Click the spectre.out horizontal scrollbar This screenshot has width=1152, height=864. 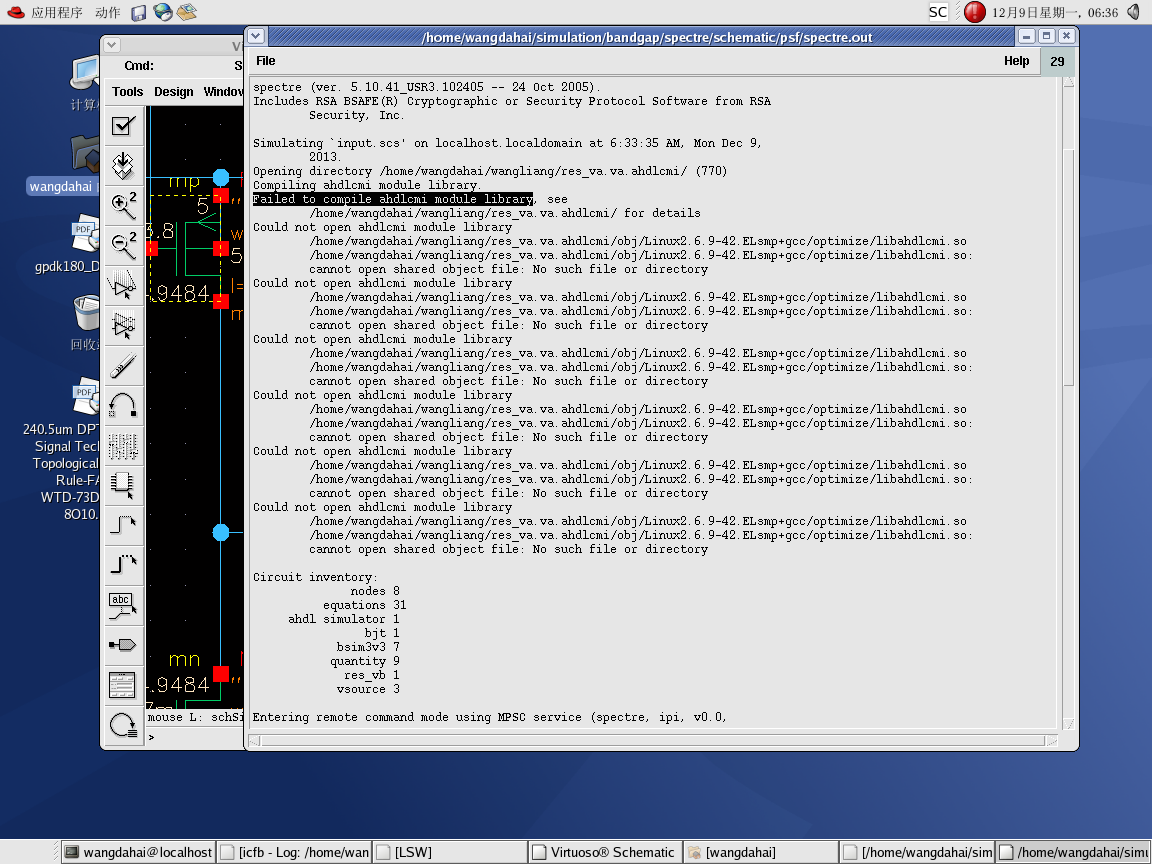(652, 741)
